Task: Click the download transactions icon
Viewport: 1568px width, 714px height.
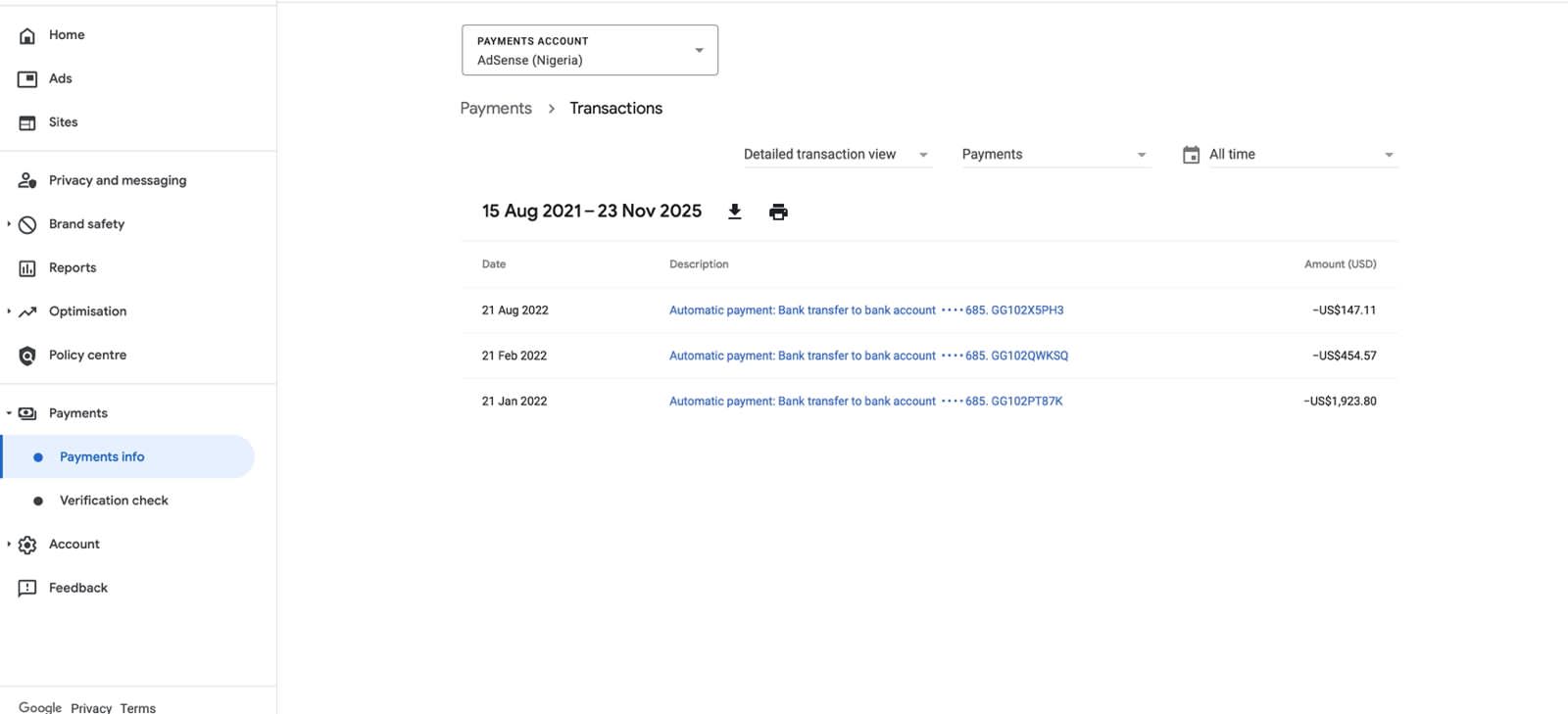Action: point(734,212)
